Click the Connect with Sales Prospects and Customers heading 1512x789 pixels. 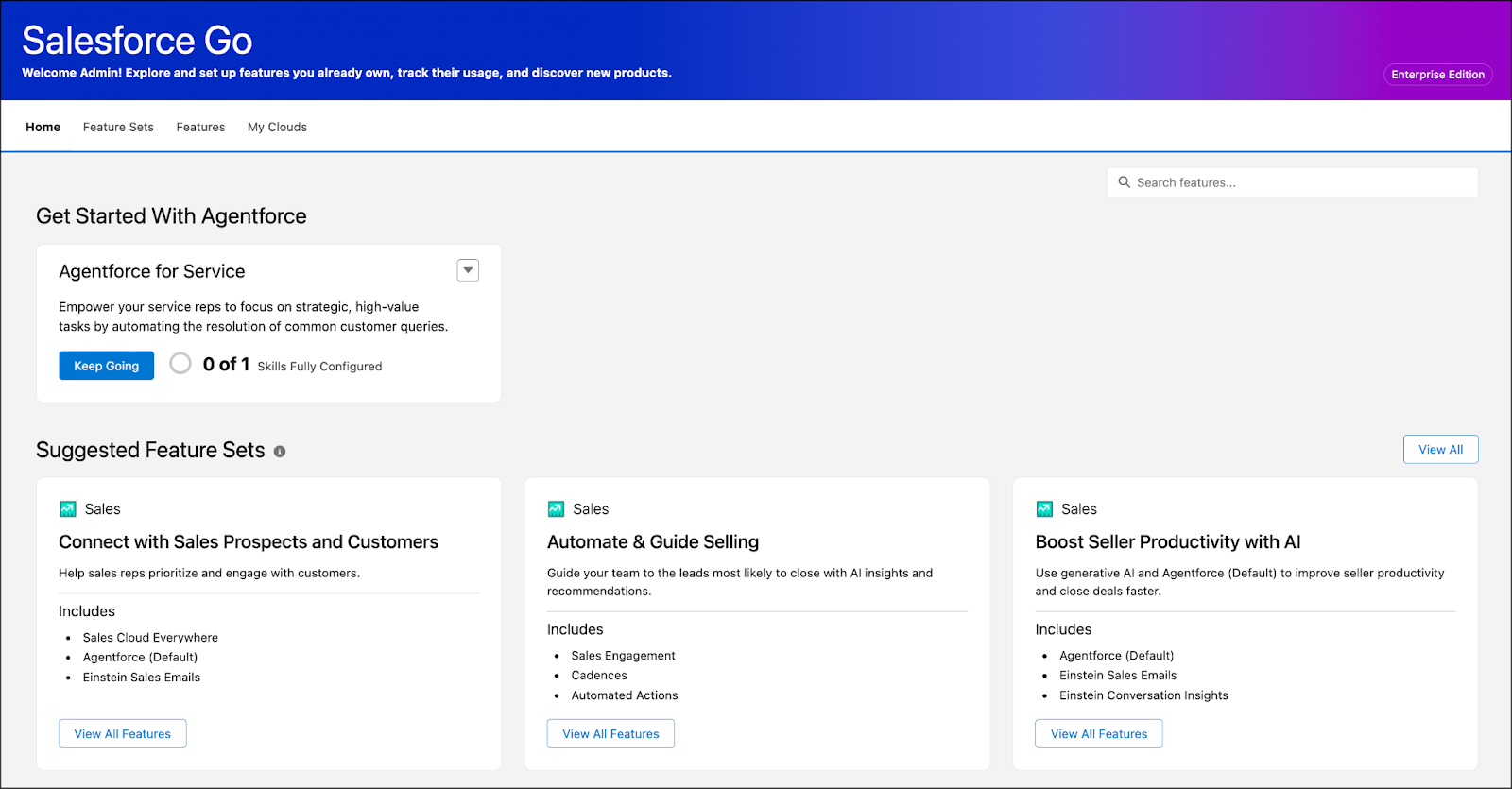pyautogui.click(x=249, y=541)
